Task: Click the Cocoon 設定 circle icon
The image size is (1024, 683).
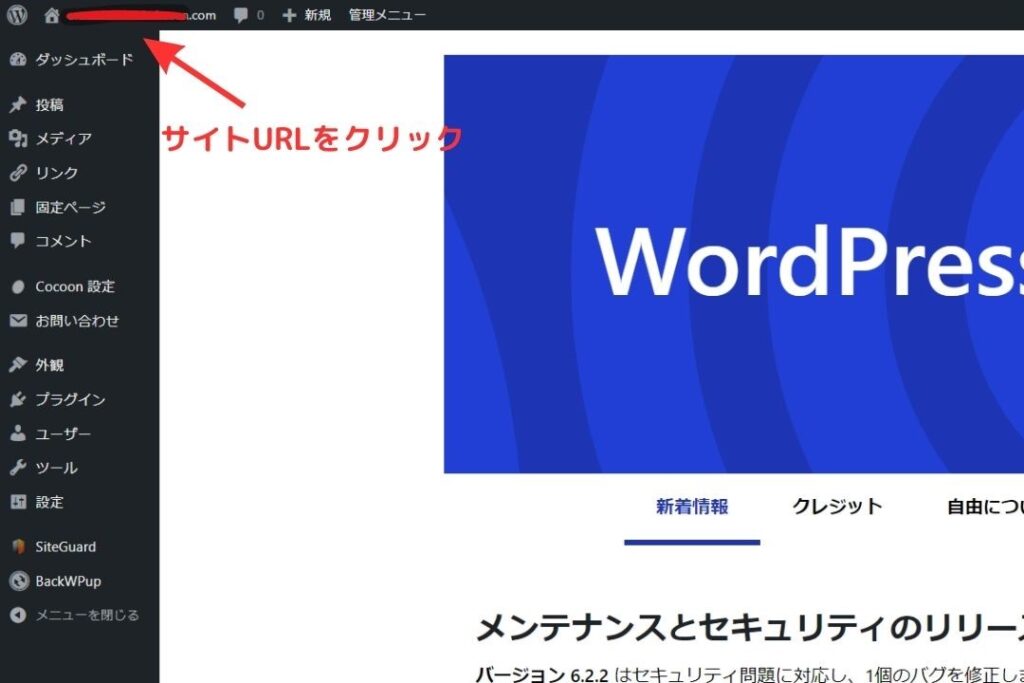Action: [18, 287]
